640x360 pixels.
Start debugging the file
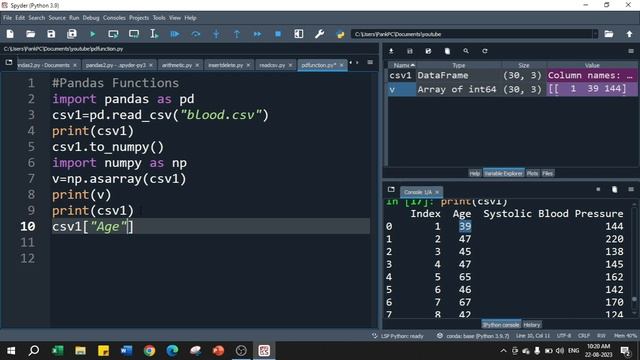coord(175,34)
